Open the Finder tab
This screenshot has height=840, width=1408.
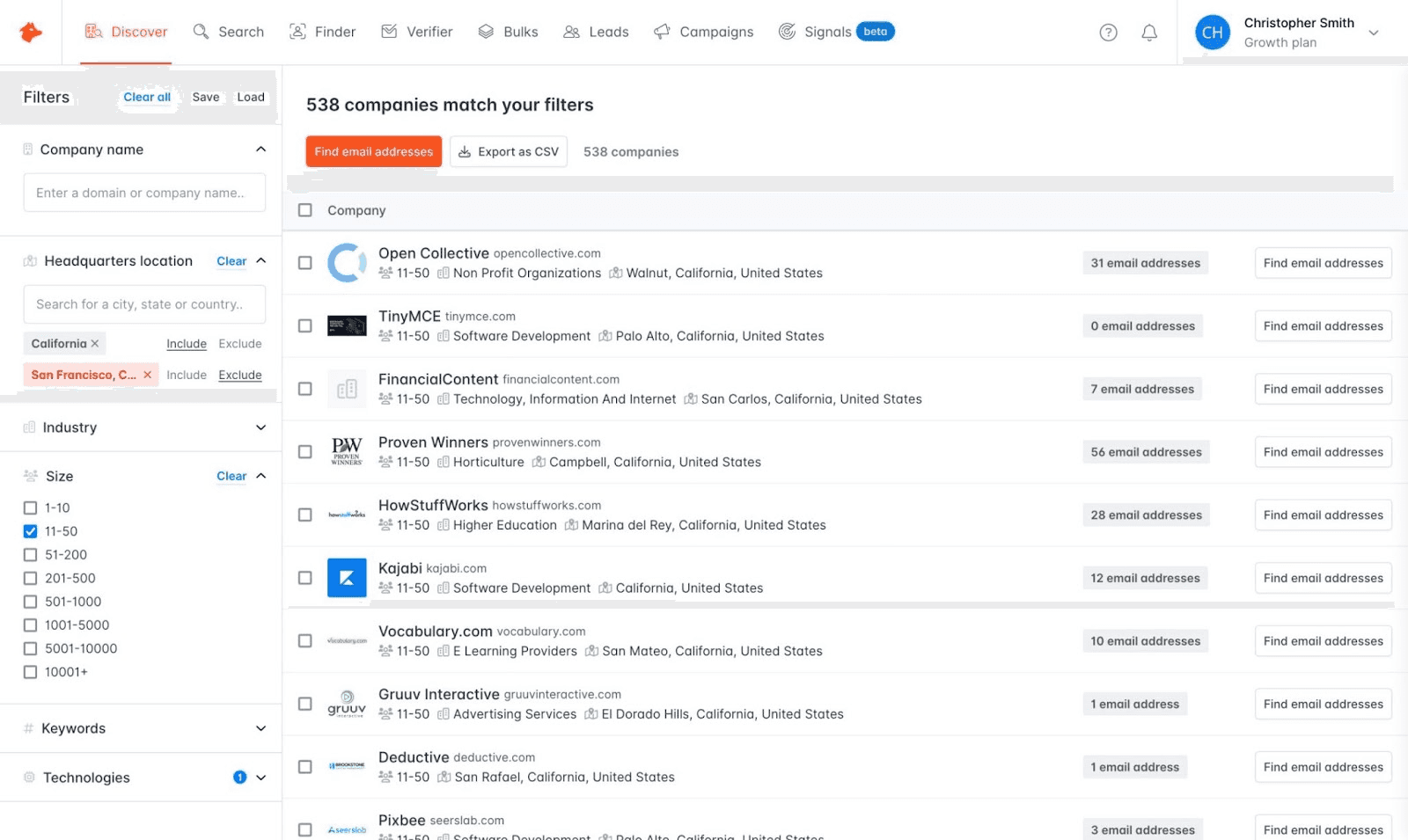point(322,32)
